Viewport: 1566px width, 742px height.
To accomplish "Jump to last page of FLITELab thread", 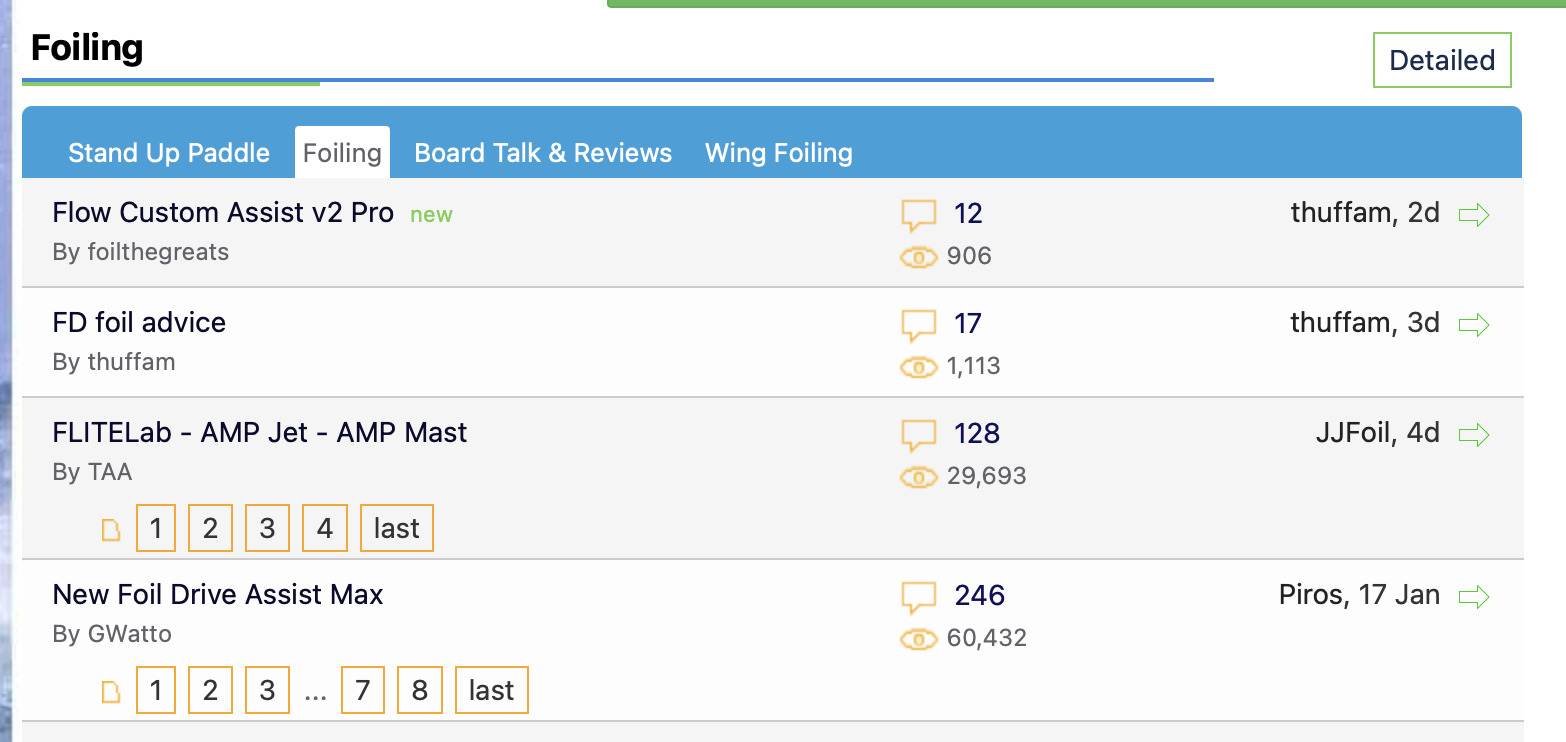I will [397, 528].
